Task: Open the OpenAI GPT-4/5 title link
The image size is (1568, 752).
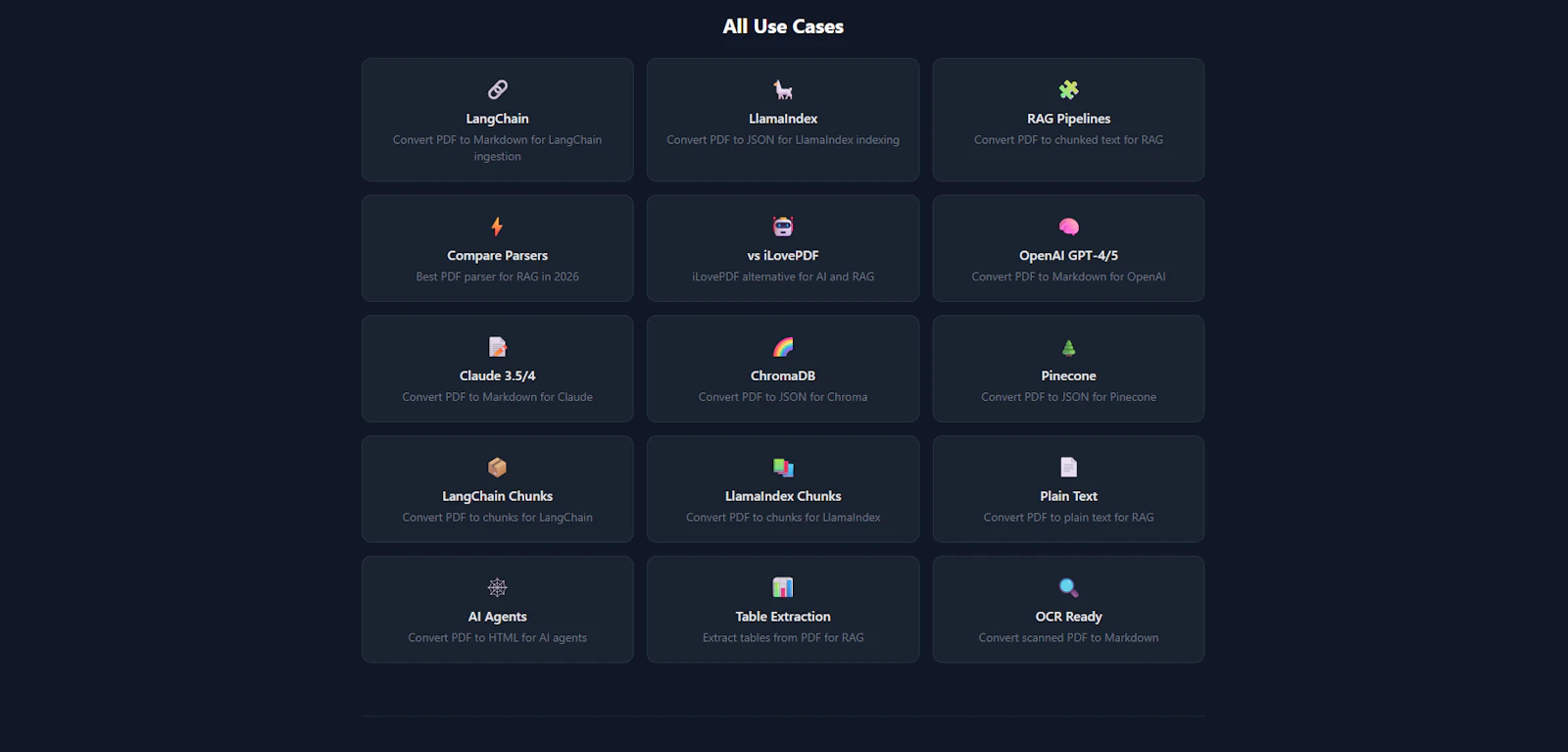Action: [x=1069, y=256]
